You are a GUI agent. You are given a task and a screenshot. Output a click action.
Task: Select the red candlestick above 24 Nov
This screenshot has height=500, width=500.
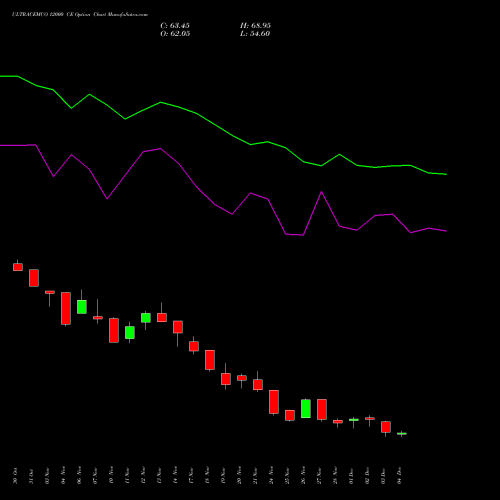click(x=274, y=402)
